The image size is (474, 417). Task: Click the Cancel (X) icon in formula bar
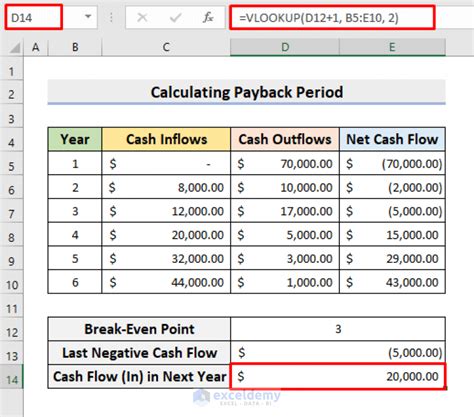click(x=142, y=17)
